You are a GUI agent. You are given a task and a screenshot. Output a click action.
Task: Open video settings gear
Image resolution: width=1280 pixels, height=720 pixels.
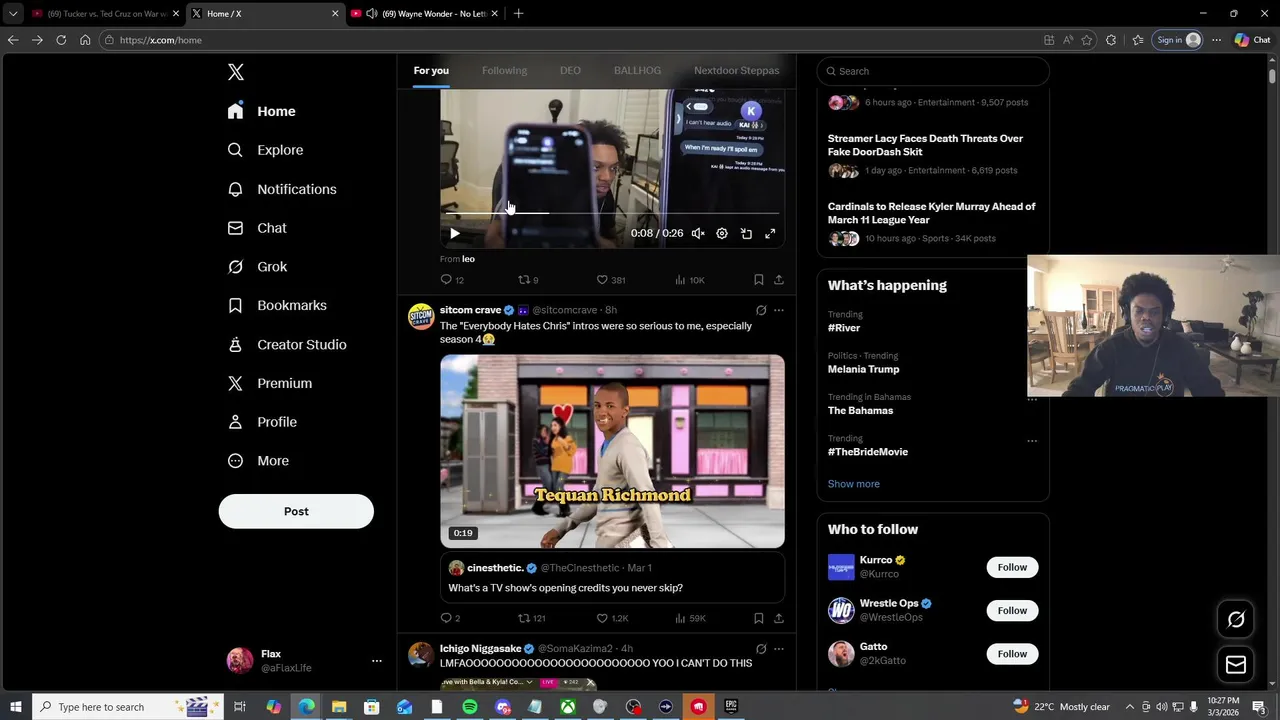(722, 233)
